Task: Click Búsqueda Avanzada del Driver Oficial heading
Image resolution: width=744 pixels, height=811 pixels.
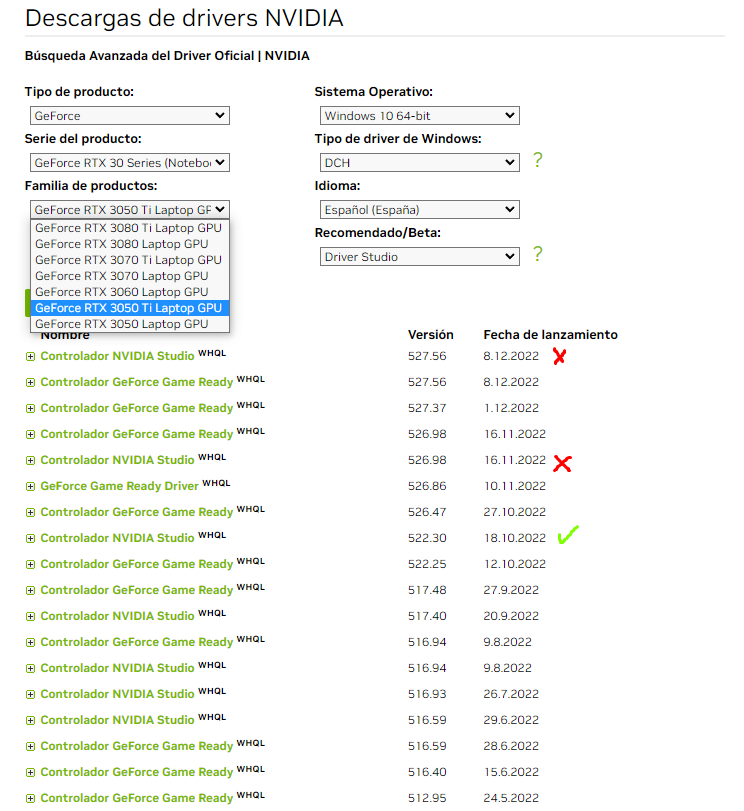Action: point(167,56)
